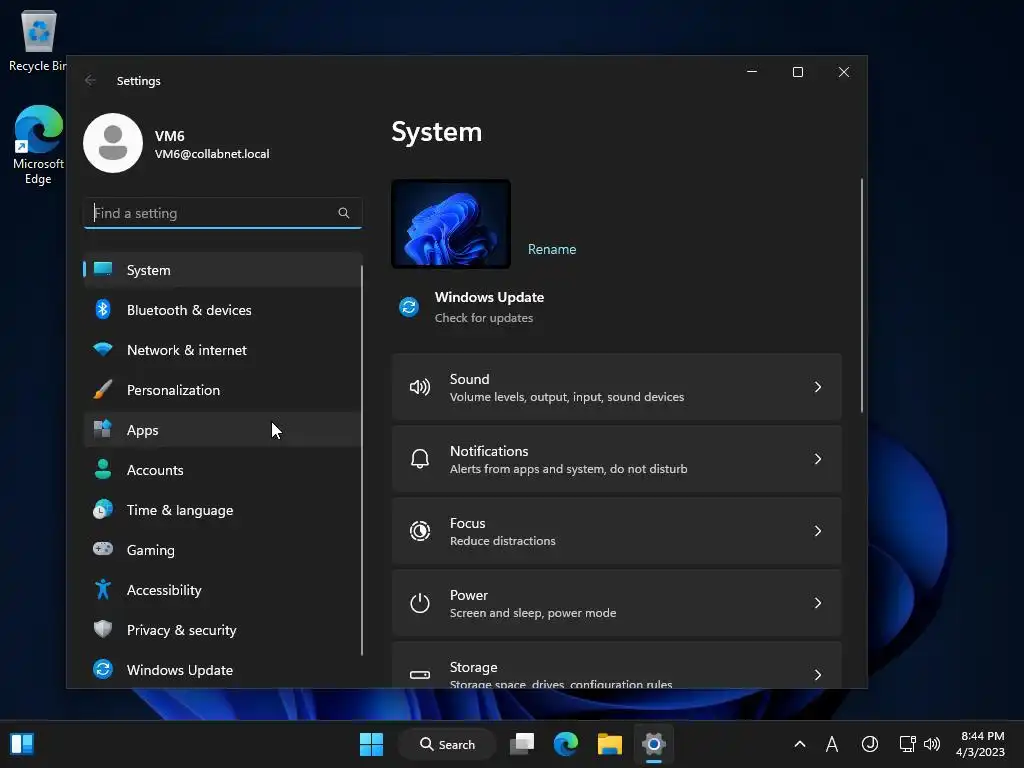1024x768 pixels.
Task: Click the Privacy & security shield icon
Action: point(103,629)
